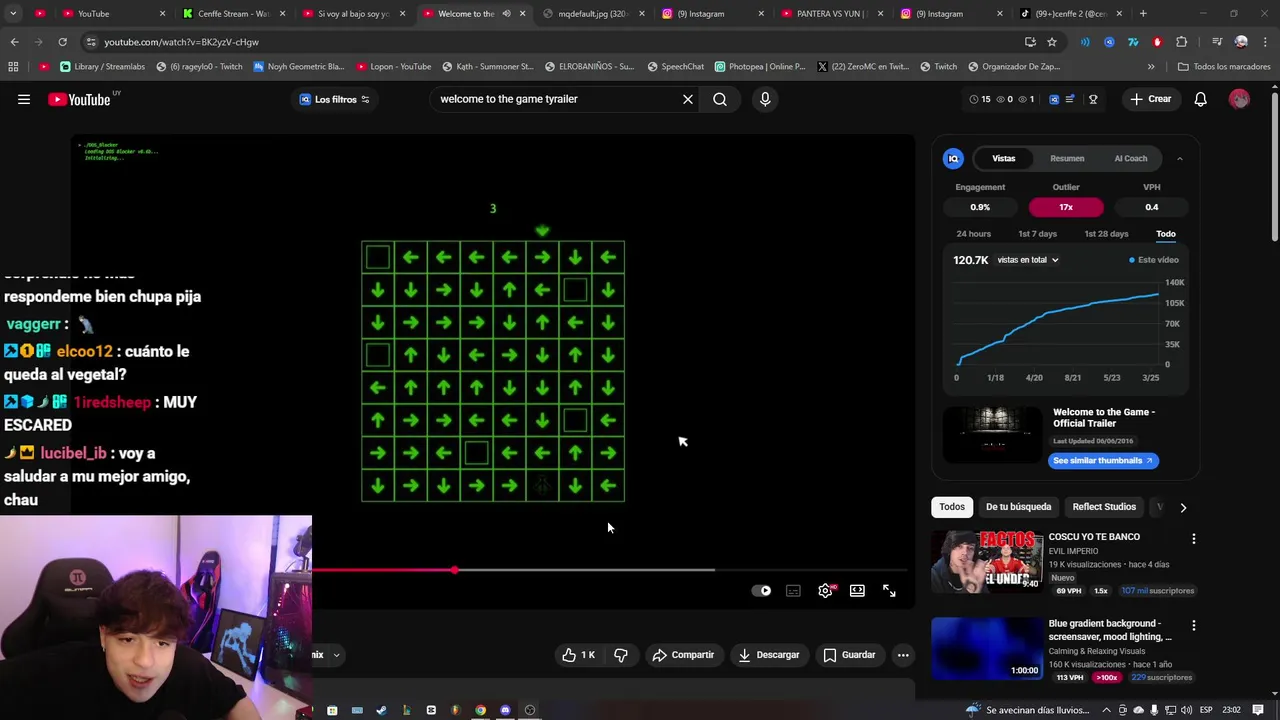Switch to Resumen tab
Screen dimensions: 1280x720
[x=1067, y=158]
